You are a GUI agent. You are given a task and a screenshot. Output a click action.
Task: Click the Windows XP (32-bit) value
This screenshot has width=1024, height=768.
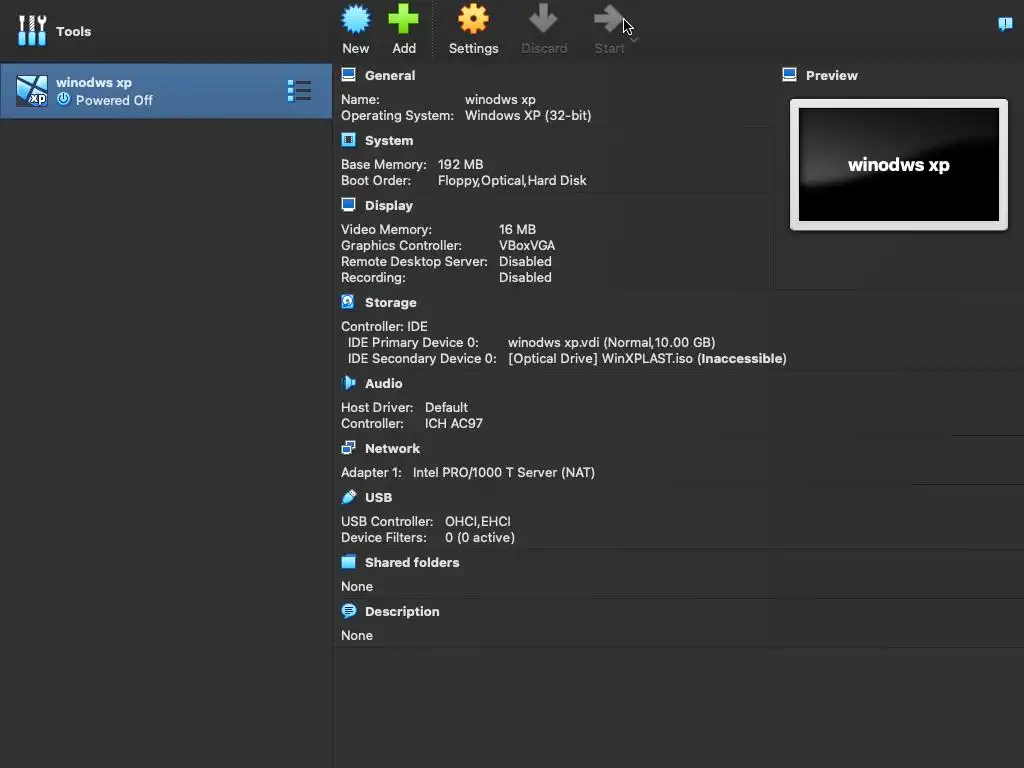(528, 116)
